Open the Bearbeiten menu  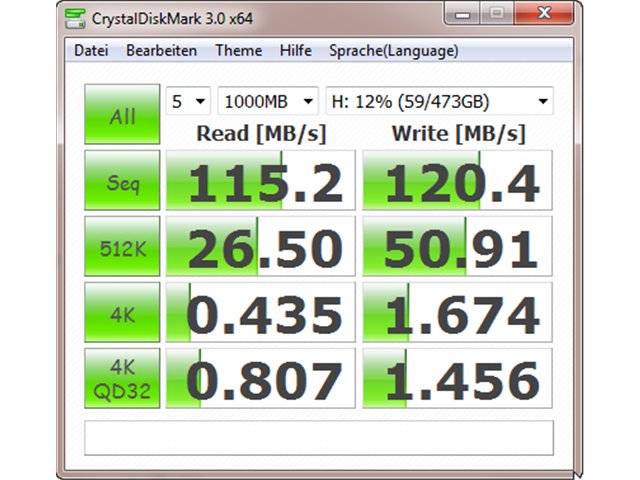point(162,51)
